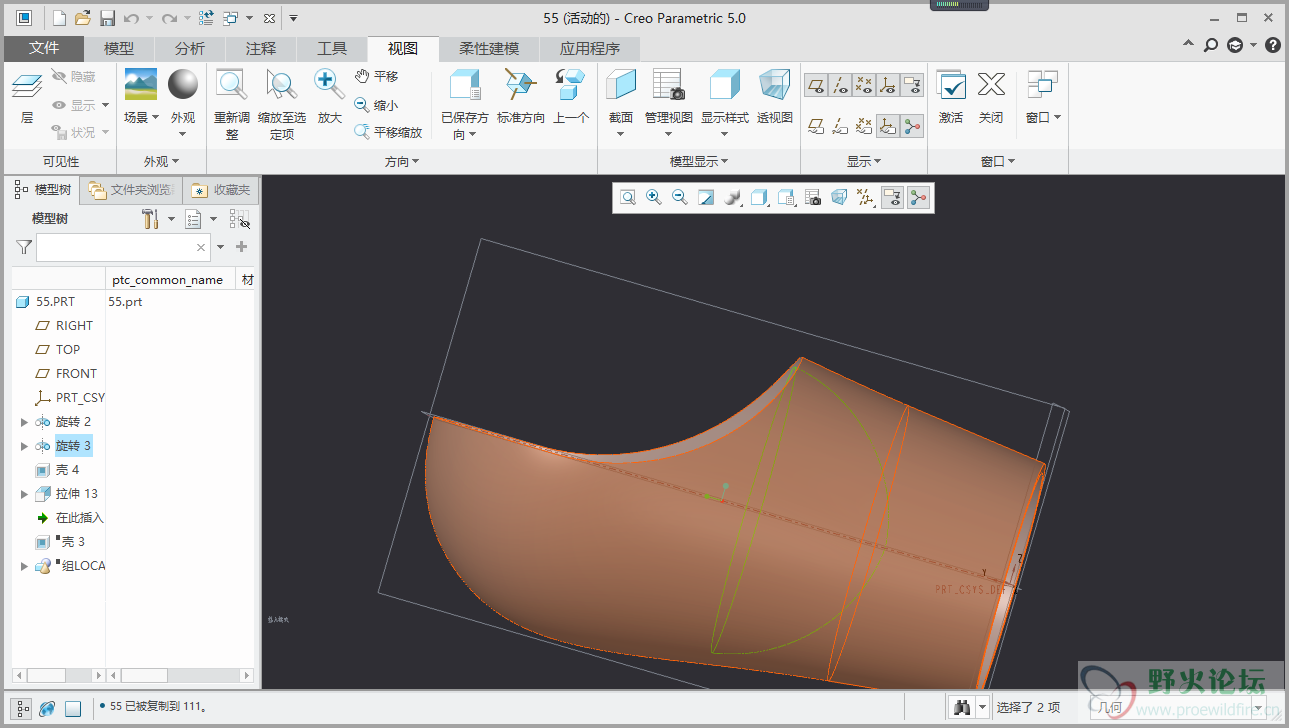Toggle annotation display in graphics toolbar

(892, 198)
